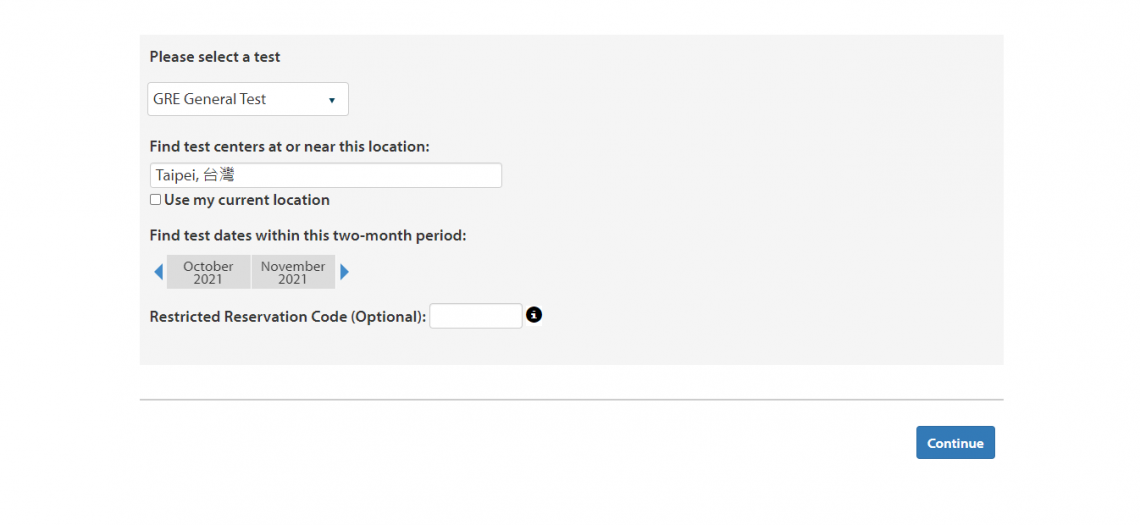
Task: Advance to the next two-month period arrow
Action: [345, 272]
